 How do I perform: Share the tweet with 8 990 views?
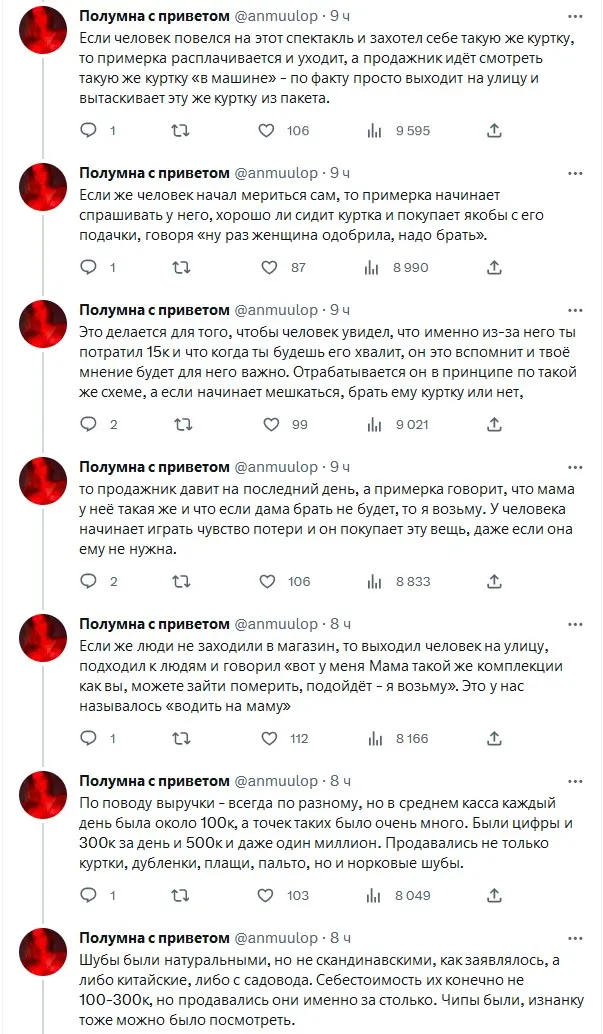point(494,267)
